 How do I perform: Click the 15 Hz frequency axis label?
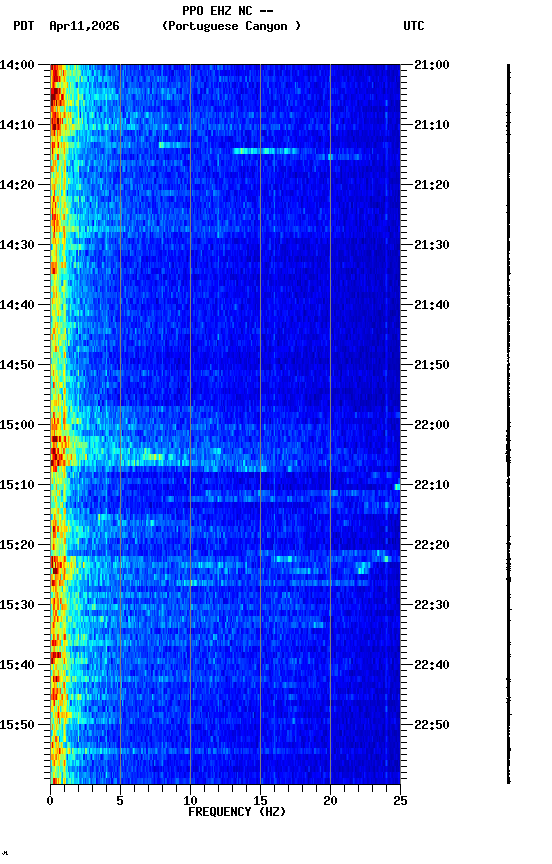[x=260, y=801]
